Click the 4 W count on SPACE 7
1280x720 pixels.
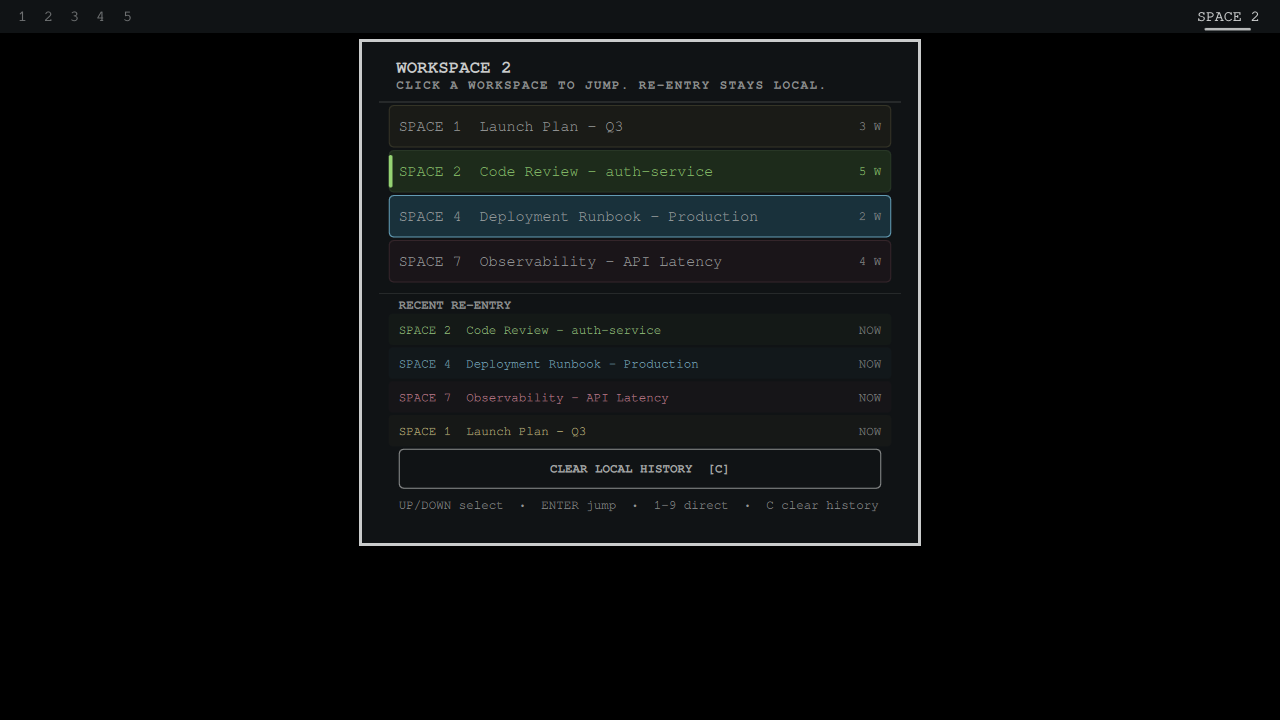point(870,262)
